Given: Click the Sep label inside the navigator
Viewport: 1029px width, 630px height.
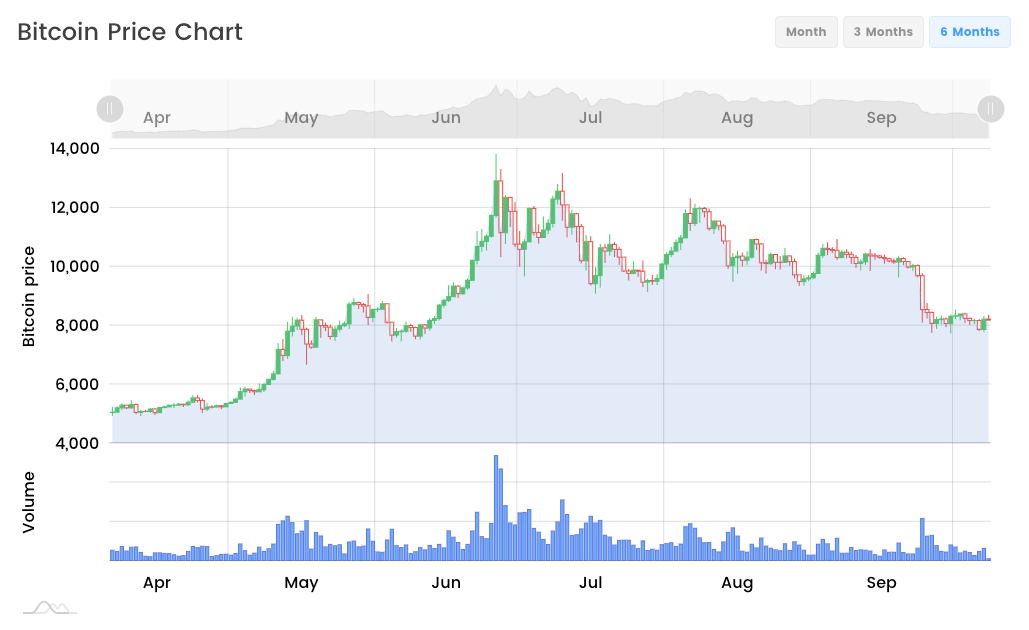Looking at the screenshot, I should click(x=881, y=117).
